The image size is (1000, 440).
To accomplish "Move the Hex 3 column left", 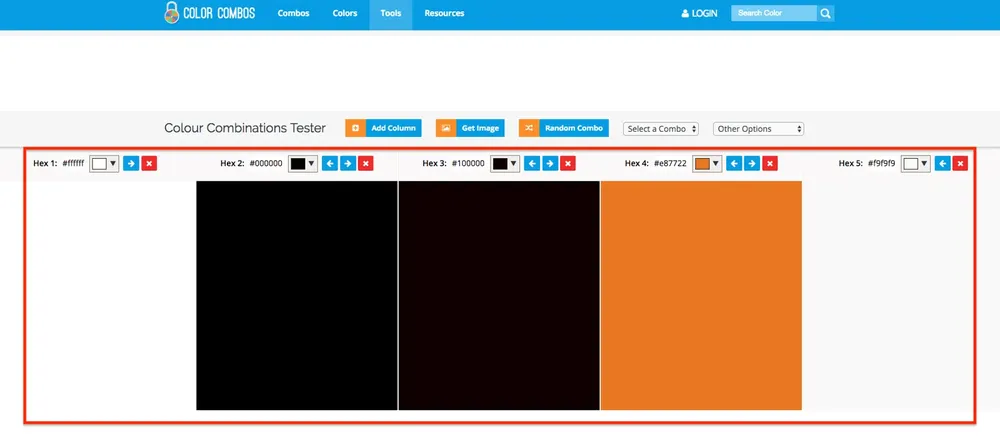I will 532,164.
